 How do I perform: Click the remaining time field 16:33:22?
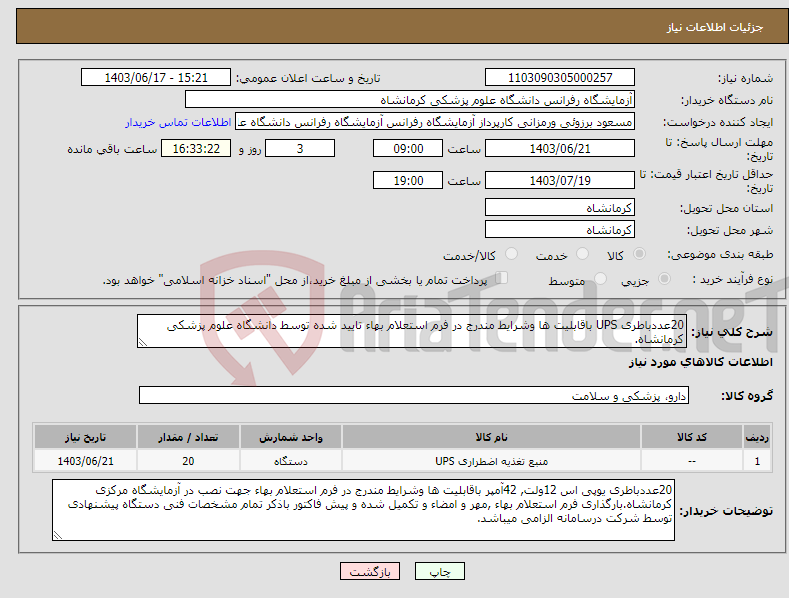[x=196, y=148]
